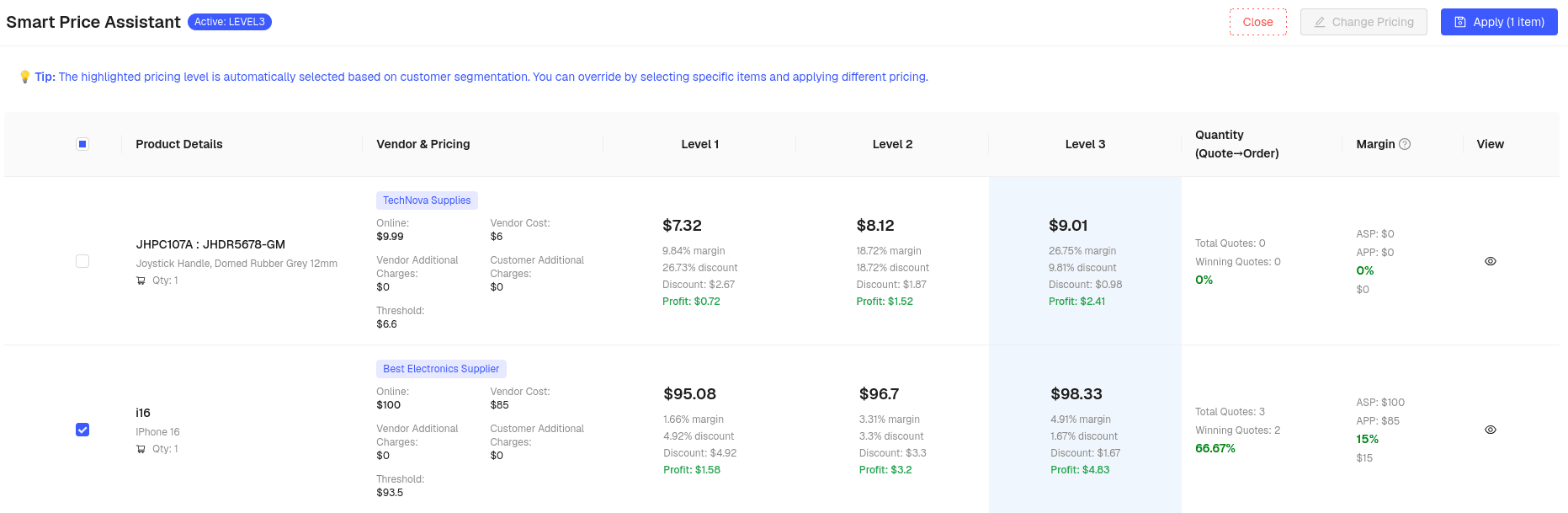Click the i16 product name
Viewport: 1568px width, 513px height.
[x=143, y=413]
